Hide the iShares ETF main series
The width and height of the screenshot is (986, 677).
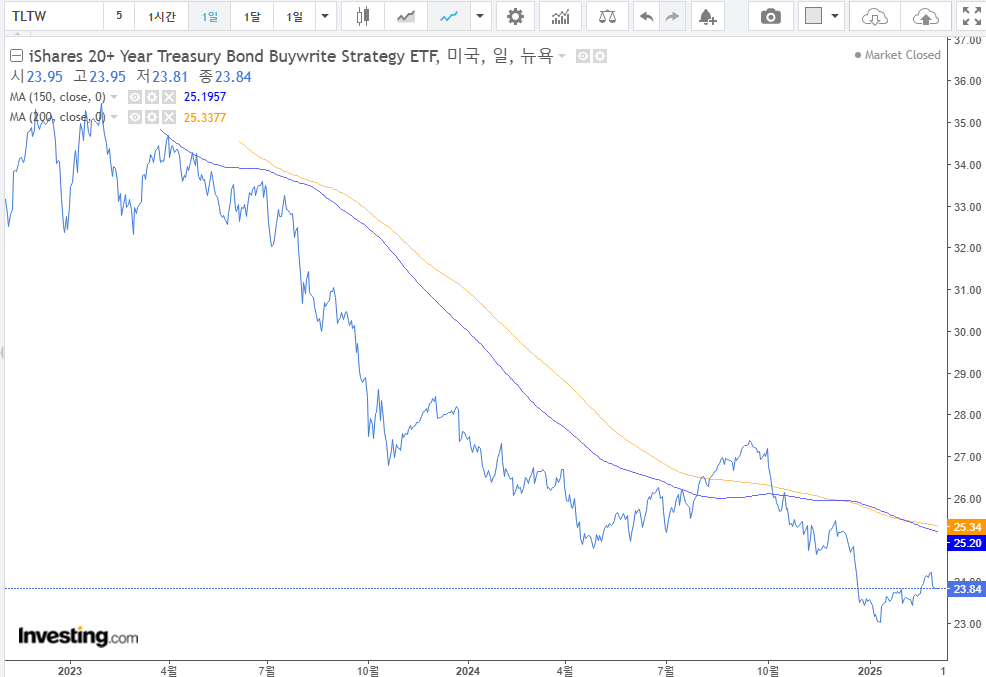click(x=583, y=57)
